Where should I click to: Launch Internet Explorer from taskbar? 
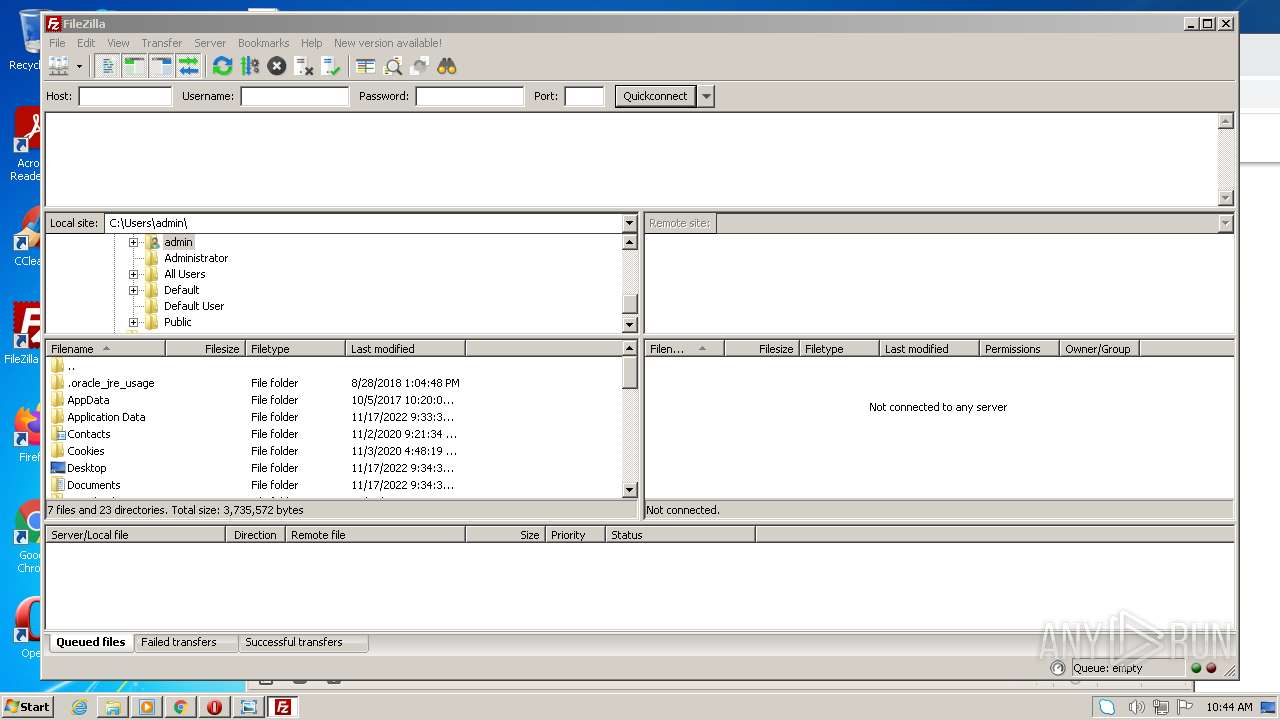click(x=79, y=707)
